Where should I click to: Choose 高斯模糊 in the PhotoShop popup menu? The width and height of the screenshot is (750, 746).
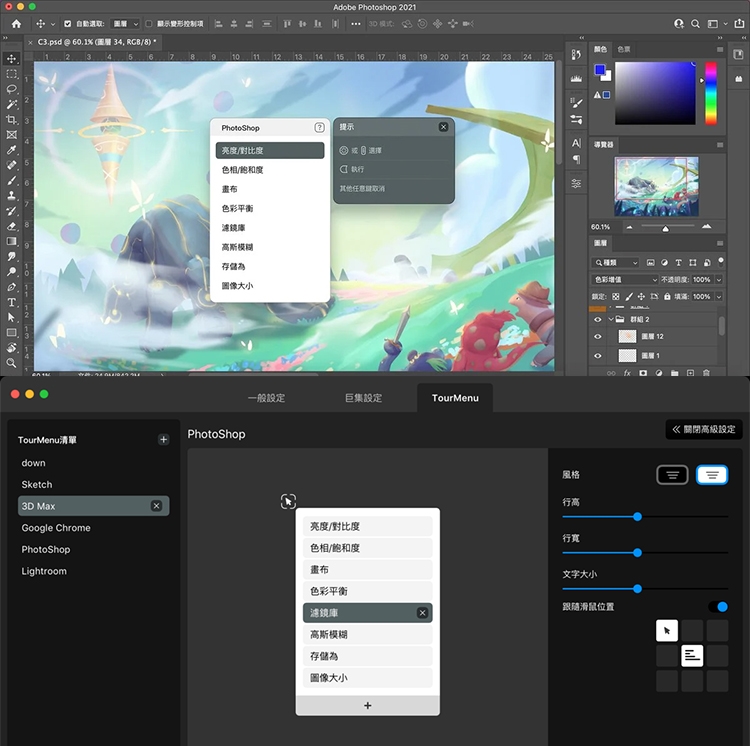point(238,247)
